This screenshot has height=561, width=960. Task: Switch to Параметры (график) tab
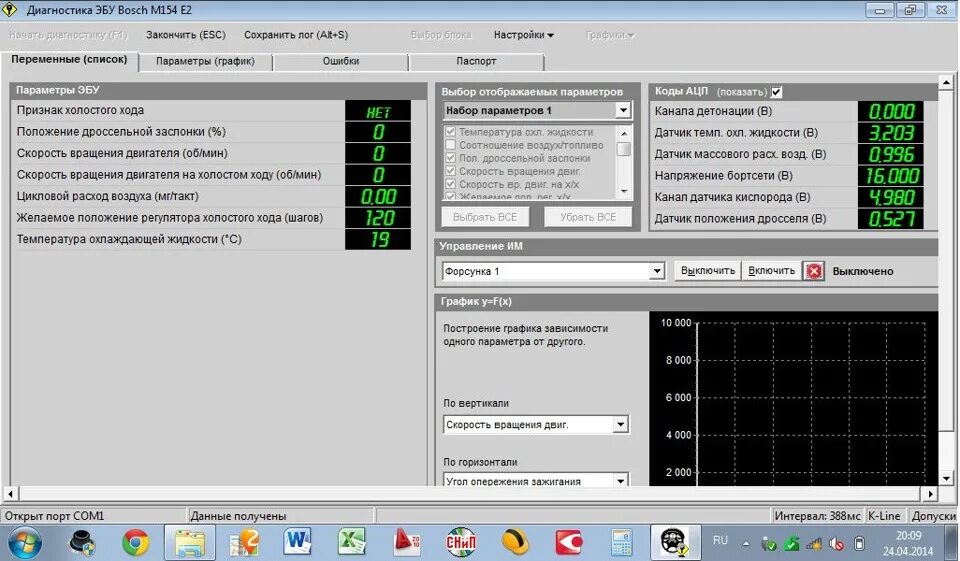click(205, 61)
